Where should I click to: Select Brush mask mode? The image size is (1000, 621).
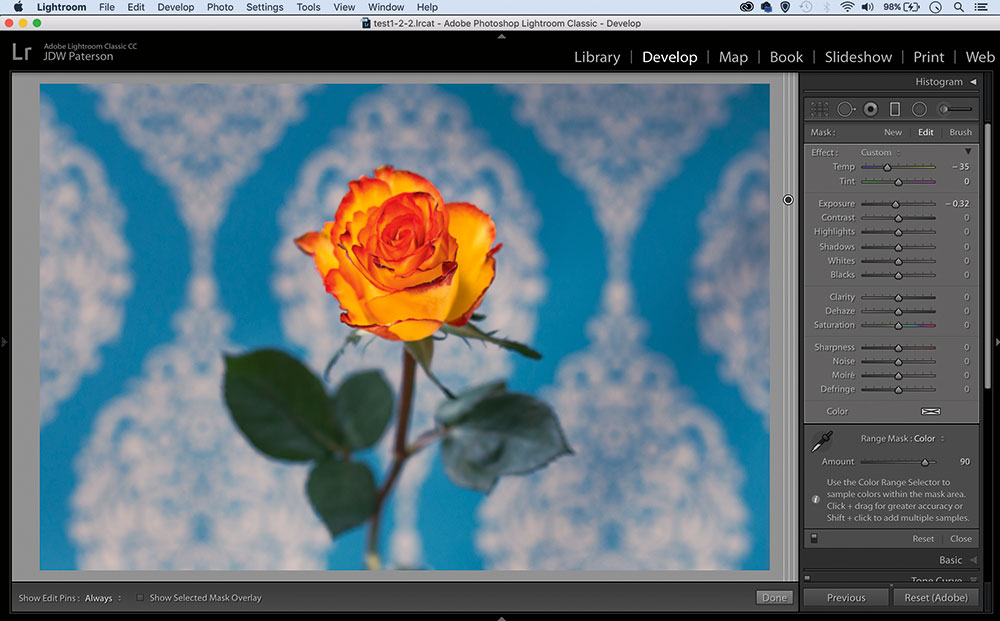960,133
